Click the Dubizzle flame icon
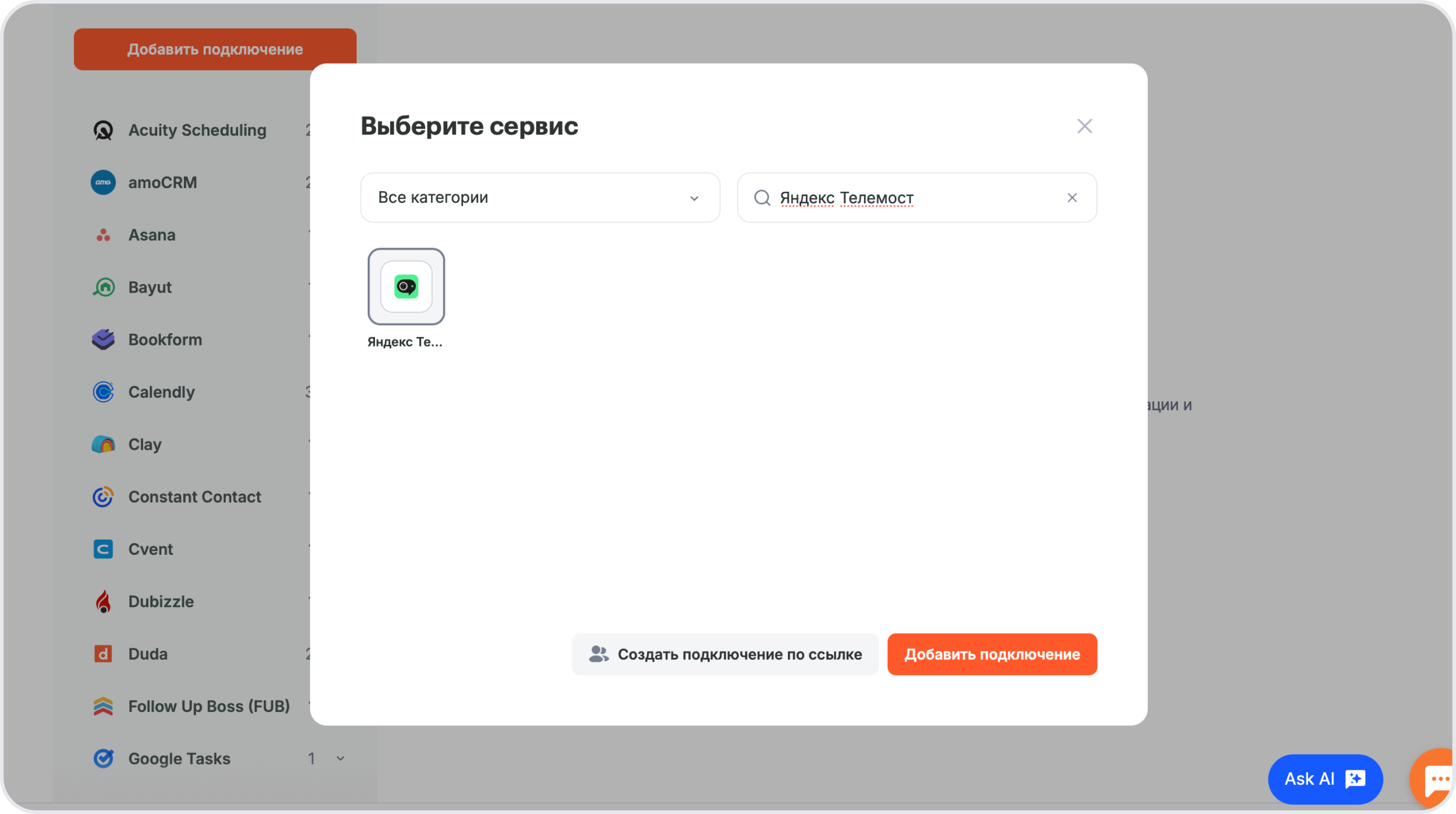 pos(103,602)
